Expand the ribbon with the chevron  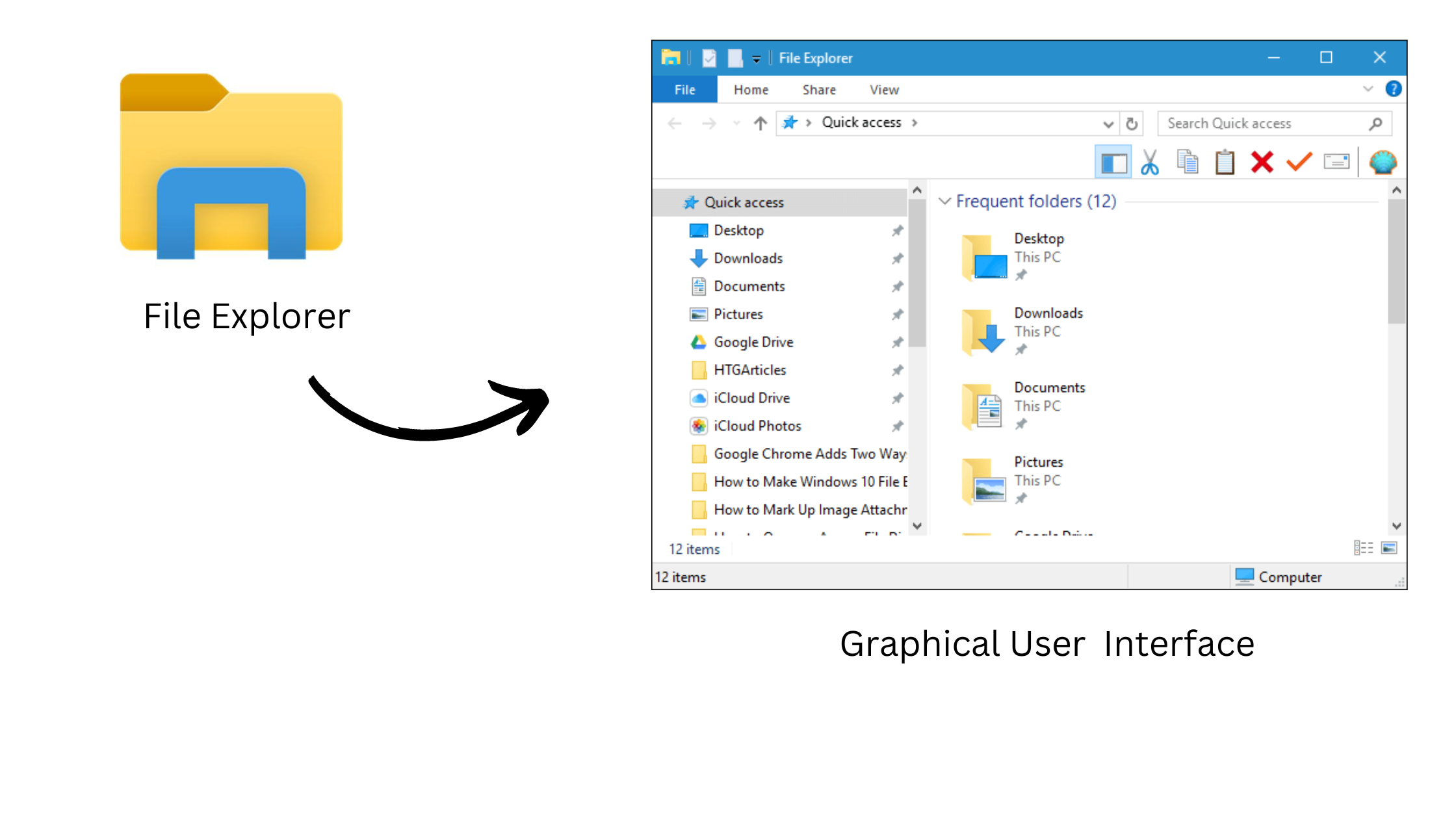tap(1368, 89)
